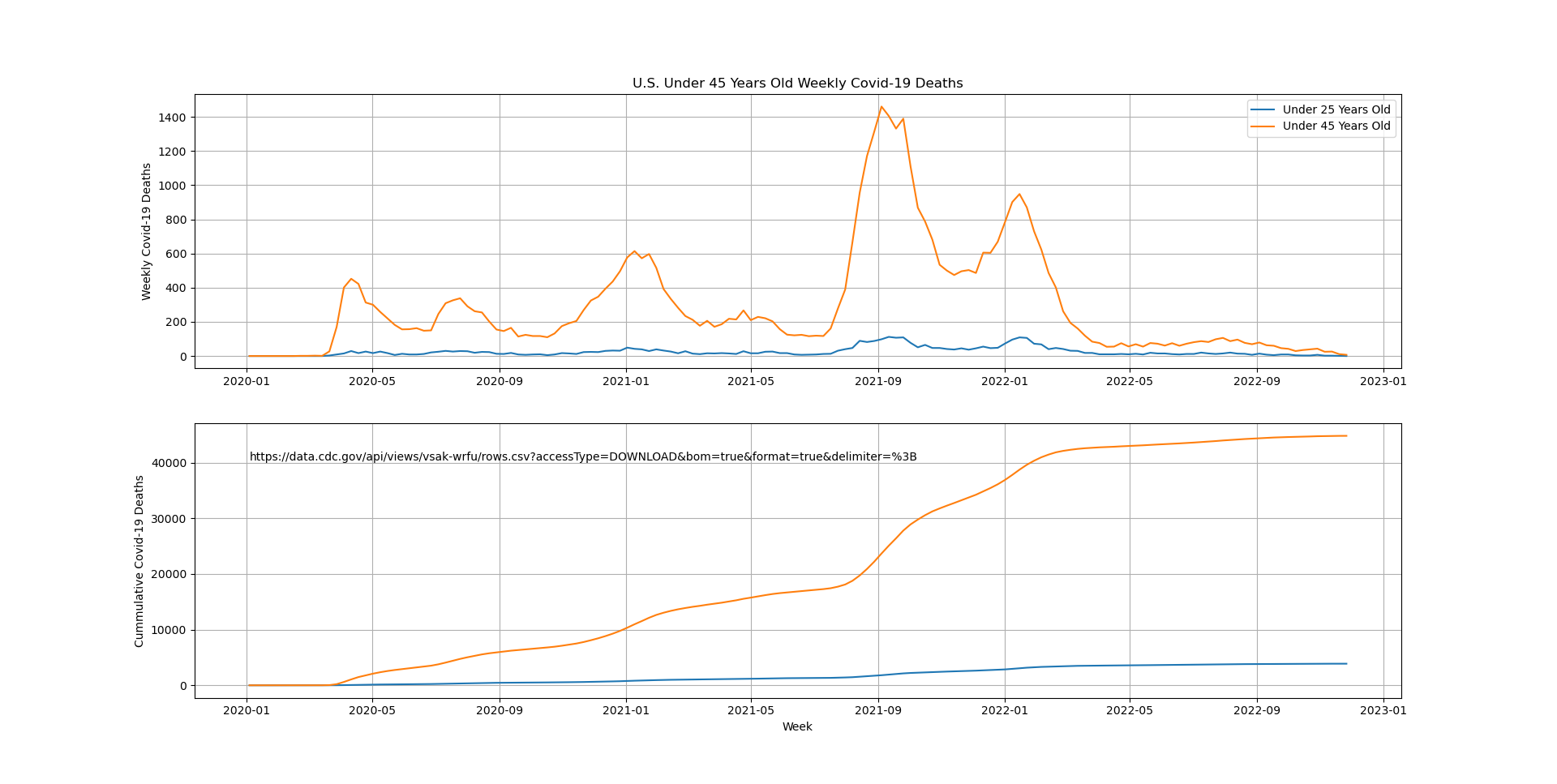Click the 2021-09 tick label under the weekly chart
Viewport: 1557px width, 784px height.
(x=878, y=381)
